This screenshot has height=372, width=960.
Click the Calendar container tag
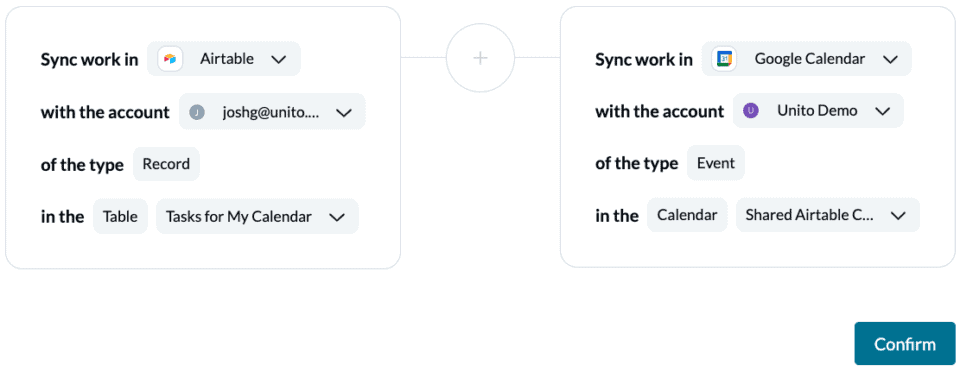(687, 215)
